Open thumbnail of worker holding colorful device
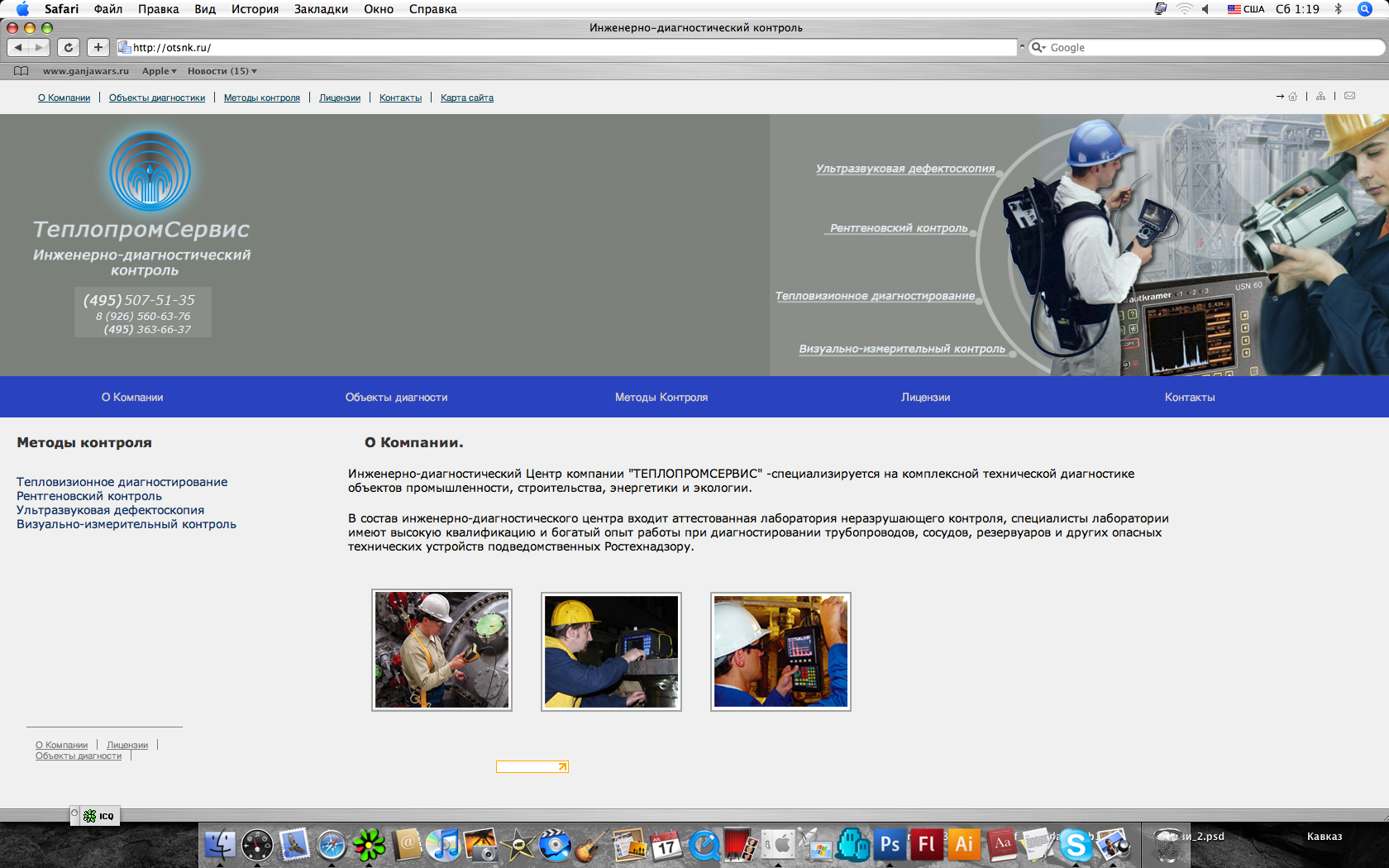The width and height of the screenshot is (1389, 868). 780,651
